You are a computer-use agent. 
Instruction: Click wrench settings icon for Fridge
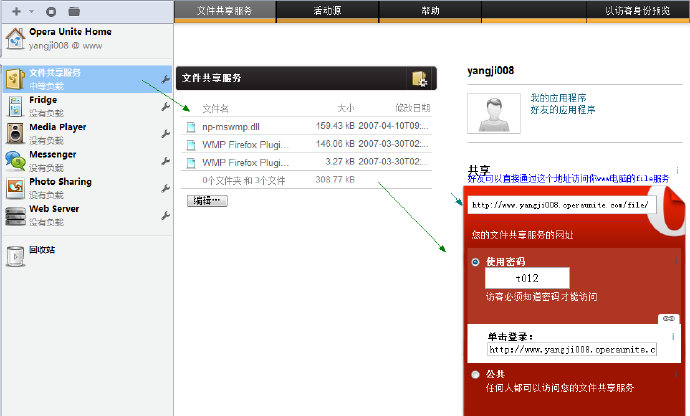pos(165,107)
